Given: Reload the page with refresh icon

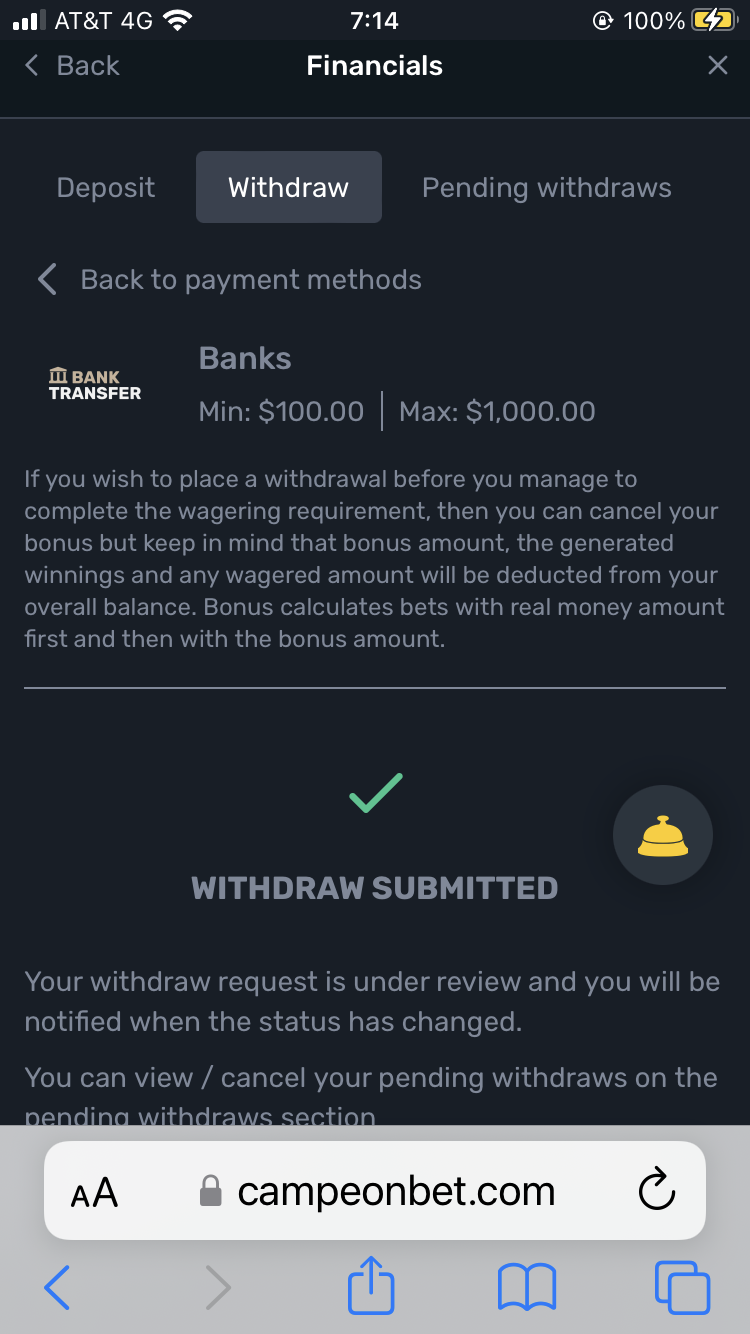Looking at the screenshot, I should [656, 1191].
